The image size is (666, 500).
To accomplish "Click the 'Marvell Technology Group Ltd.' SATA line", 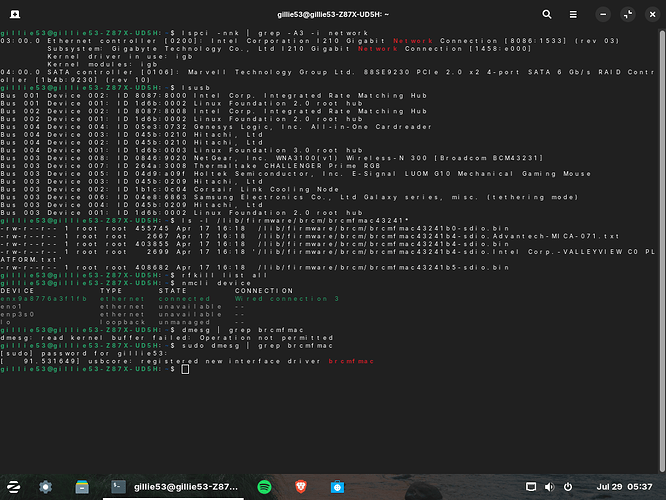I will (327, 76).
